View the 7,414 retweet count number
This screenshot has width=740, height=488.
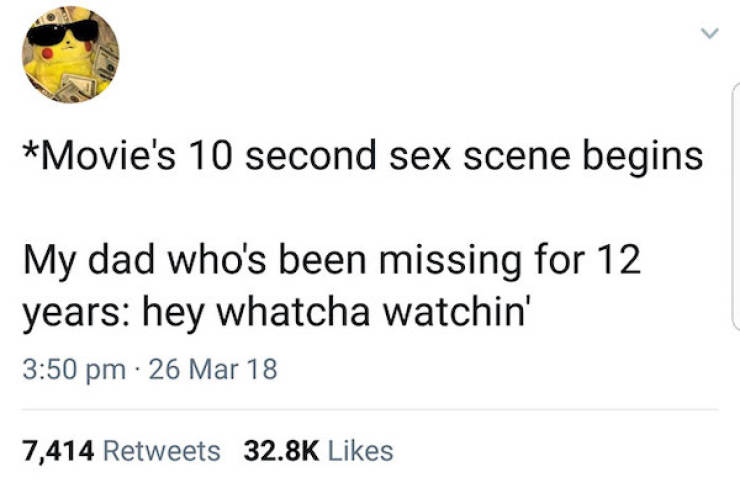(x=58, y=451)
